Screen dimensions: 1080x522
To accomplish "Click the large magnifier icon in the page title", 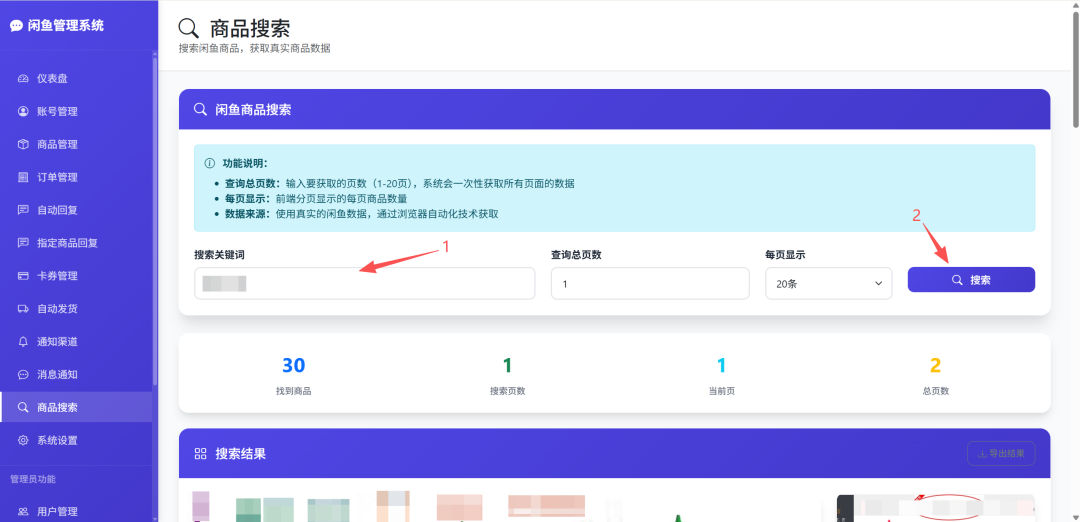I will tap(189, 28).
